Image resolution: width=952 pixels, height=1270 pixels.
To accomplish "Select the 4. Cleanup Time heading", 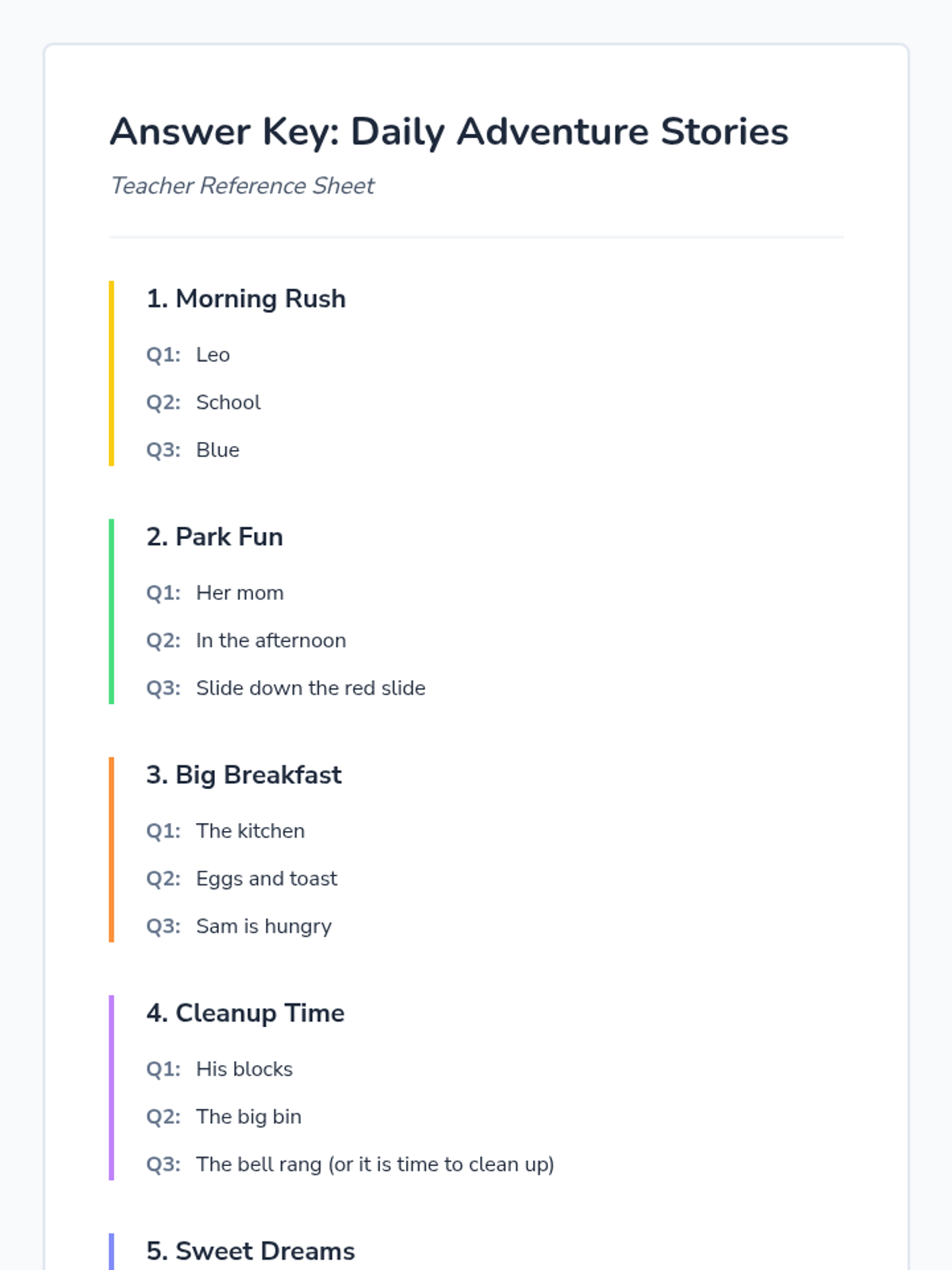I will coord(245,1013).
